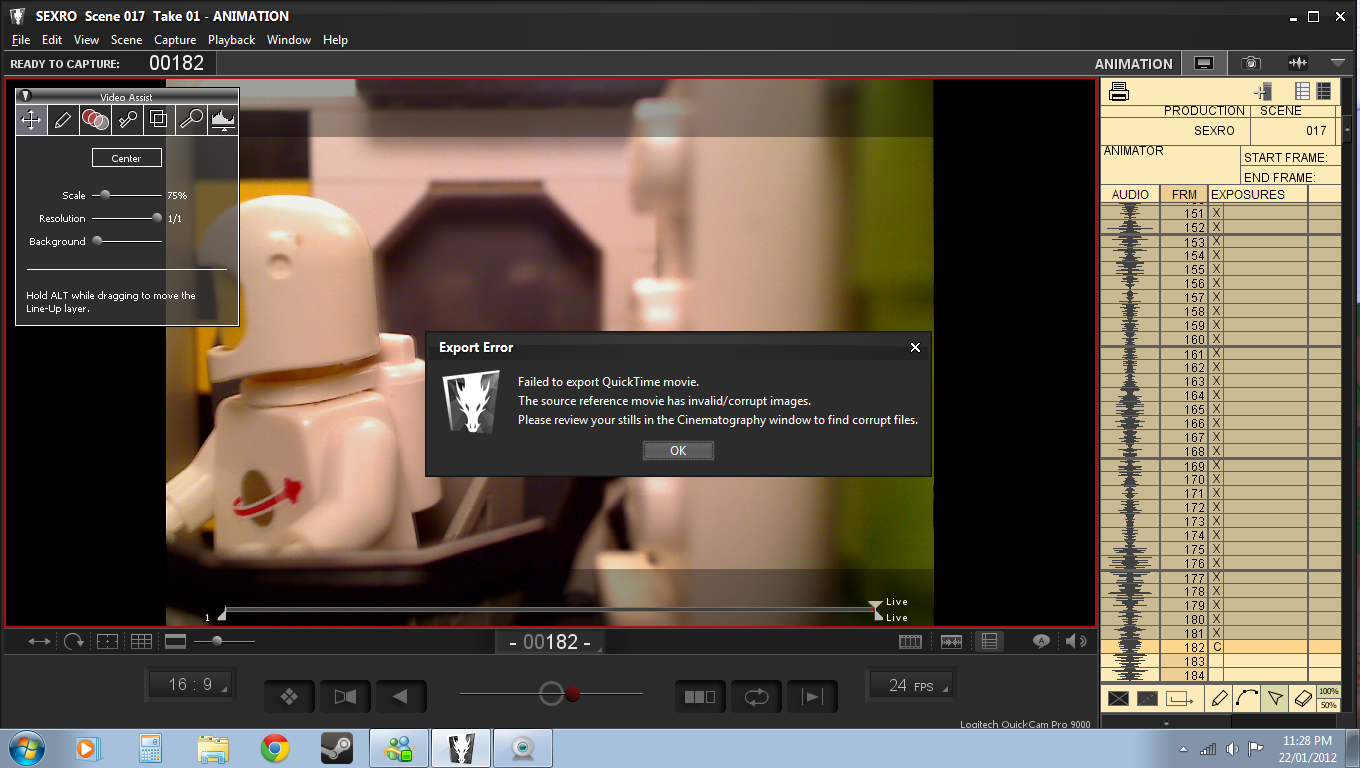This screenshot has height=768, width=1360.
Task: Open the Capture menu
Action: pyautogui.click(x=175, y=40)
